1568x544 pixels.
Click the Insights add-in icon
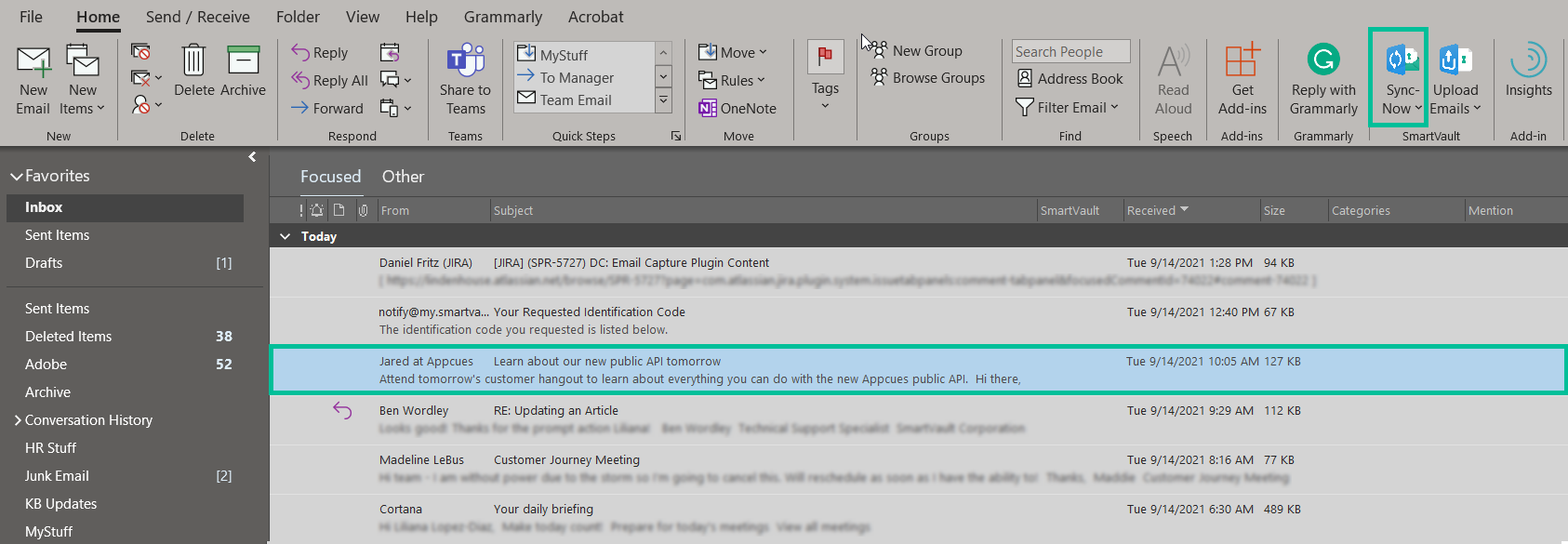click(x=1528, y=61)
